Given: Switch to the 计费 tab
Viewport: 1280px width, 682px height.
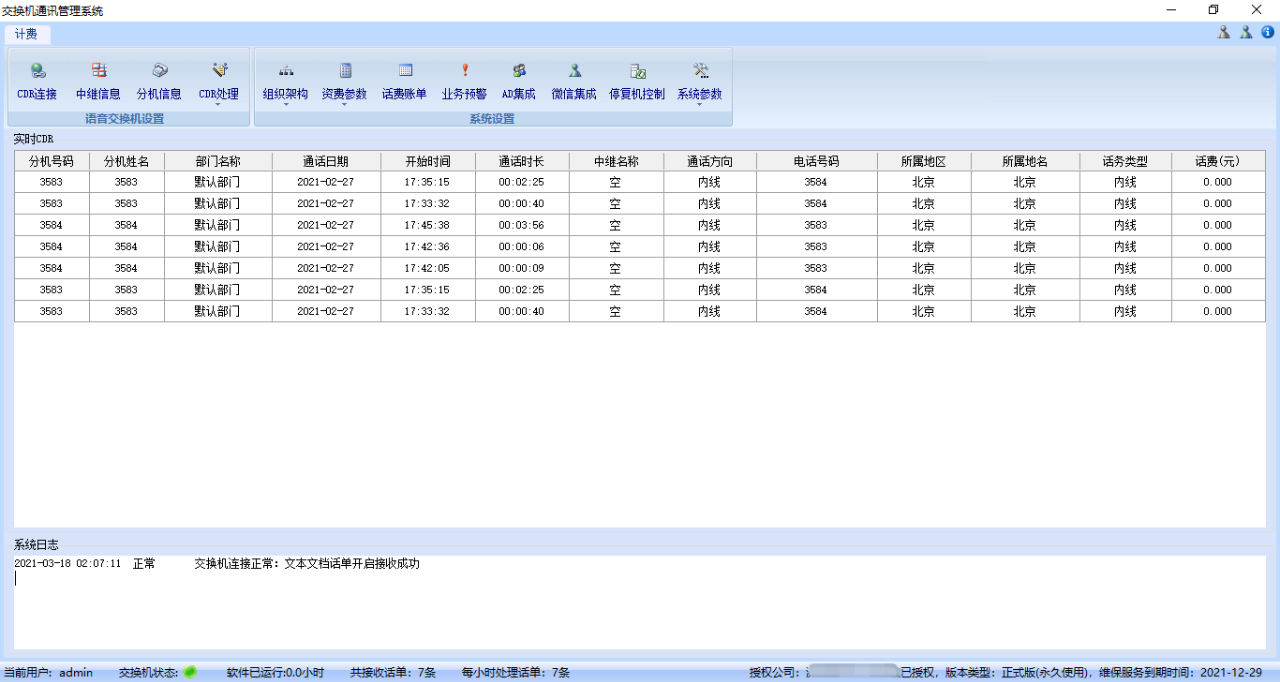Looking at the screenshot, I should (x=26, y=34).
